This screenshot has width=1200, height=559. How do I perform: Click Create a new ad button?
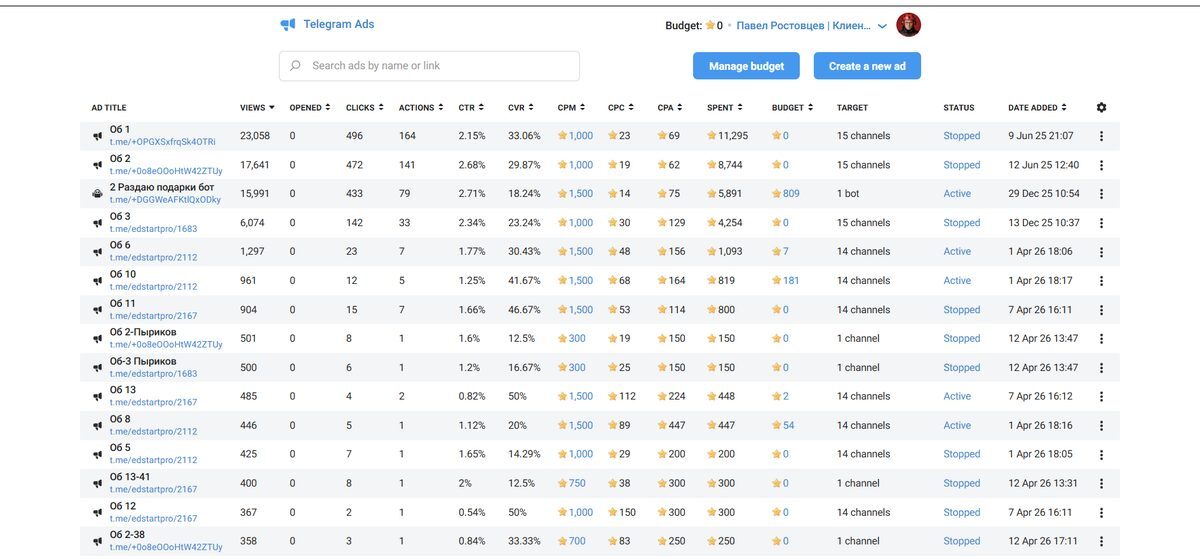(867, 66)
